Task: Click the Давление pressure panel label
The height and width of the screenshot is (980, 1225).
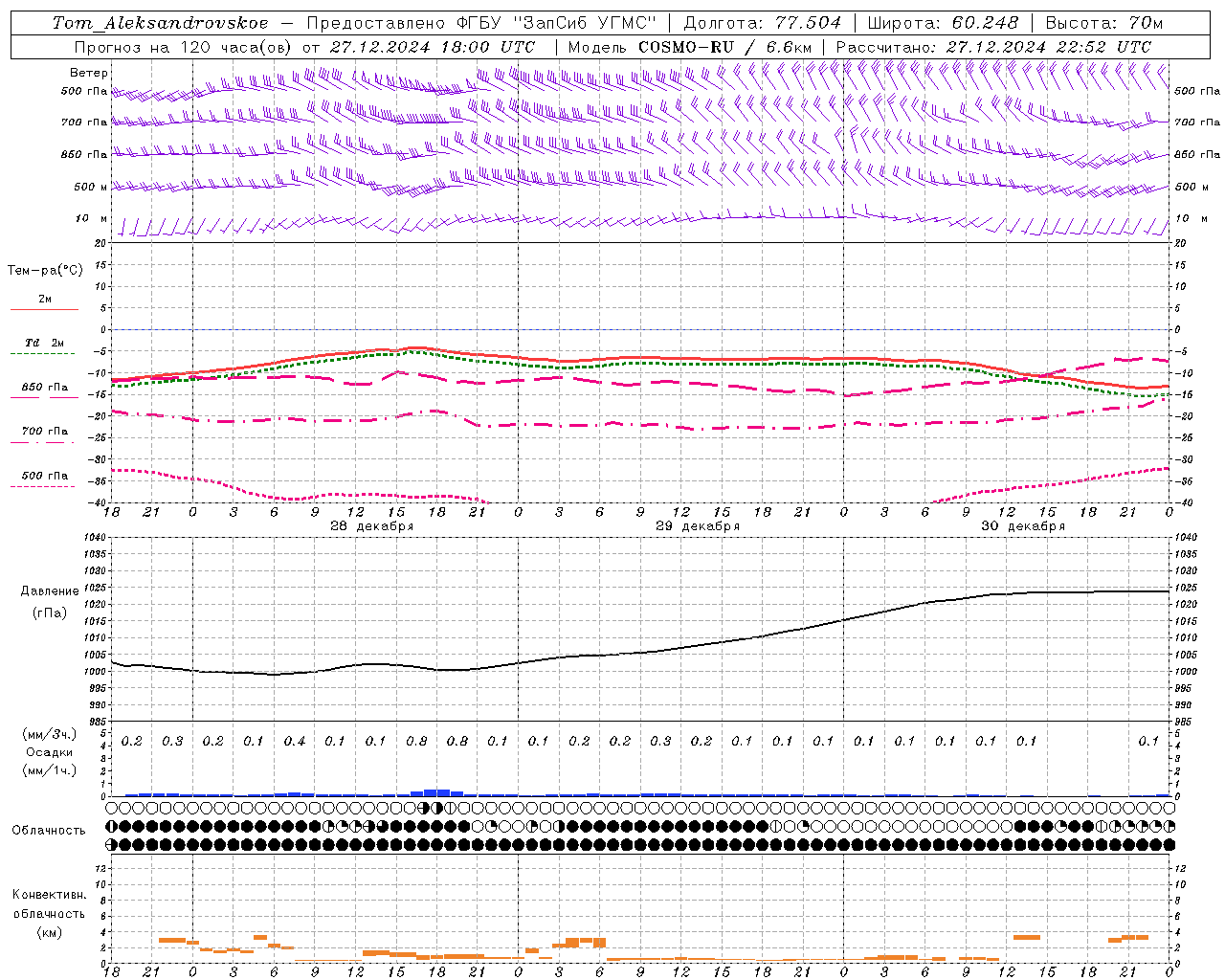Action: 50,591
